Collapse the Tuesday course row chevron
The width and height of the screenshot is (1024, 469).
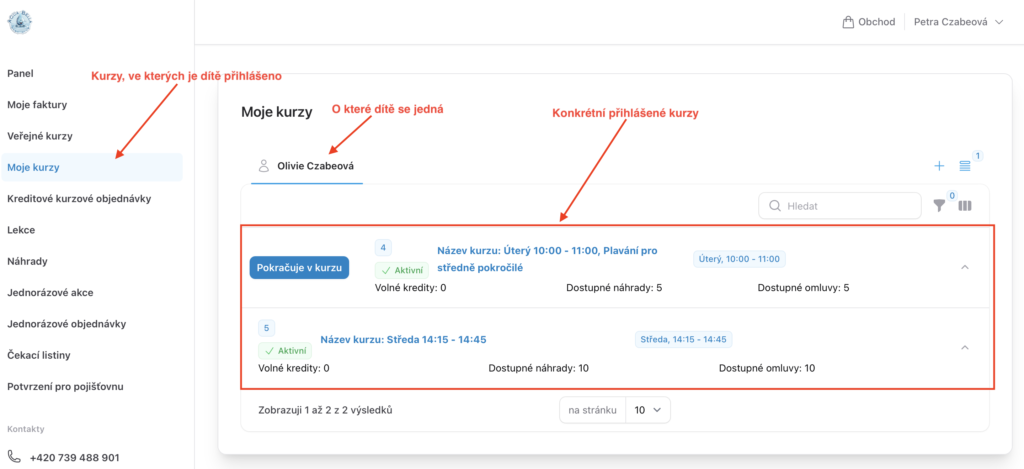(x=964, y=267)
